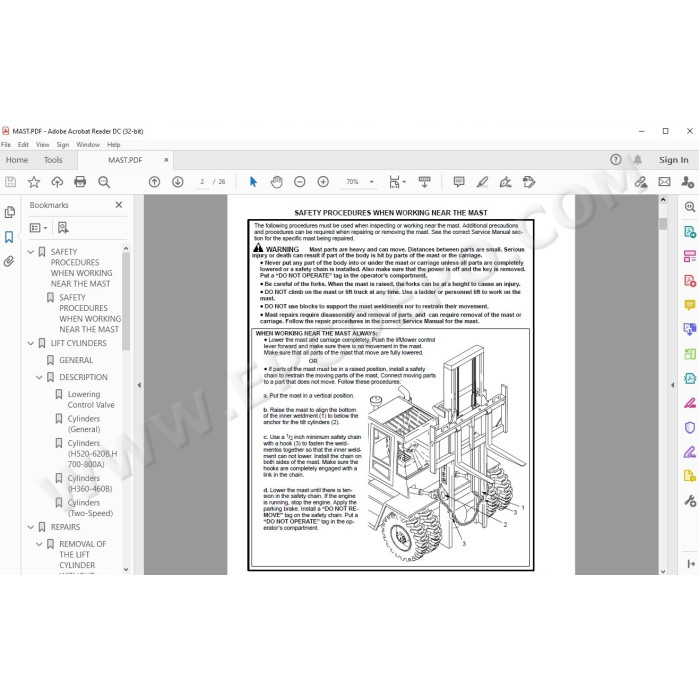Close the MAST.PDF tab

pos(166,160)
